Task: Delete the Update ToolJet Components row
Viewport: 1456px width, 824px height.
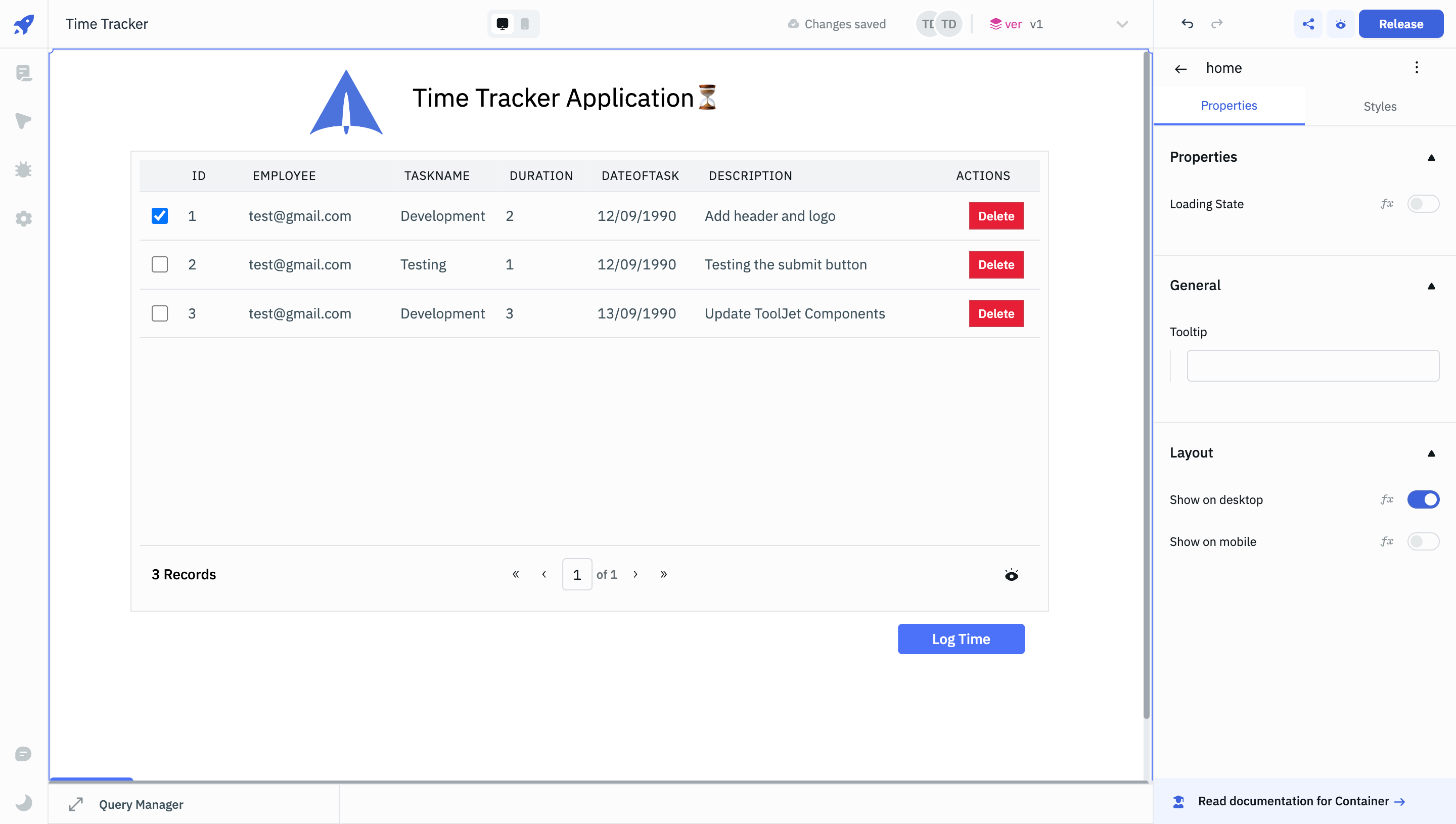Action: [996, 313]
